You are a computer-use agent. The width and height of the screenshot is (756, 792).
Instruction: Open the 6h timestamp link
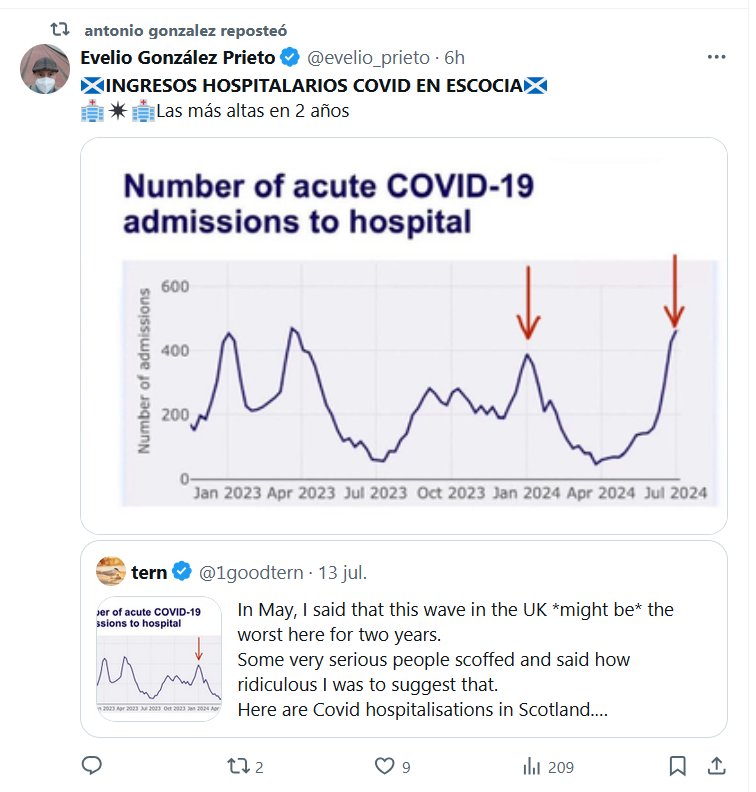click(454, 57)
